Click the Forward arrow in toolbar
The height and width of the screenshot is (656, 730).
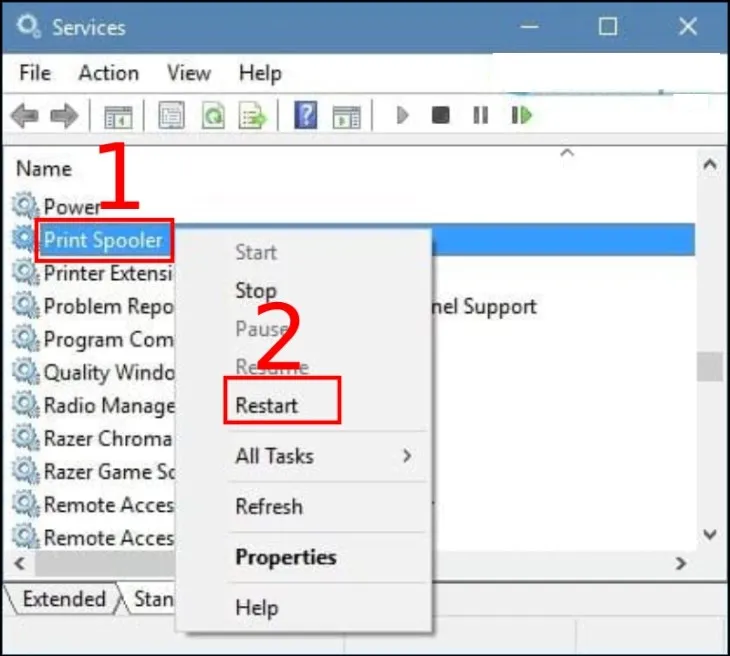click(x=63, y=116)
